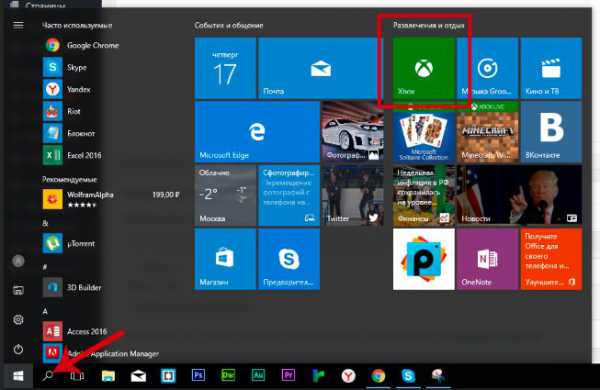
Task: Open the calendar tile showing 17
Action: click(x=225, y=68)
